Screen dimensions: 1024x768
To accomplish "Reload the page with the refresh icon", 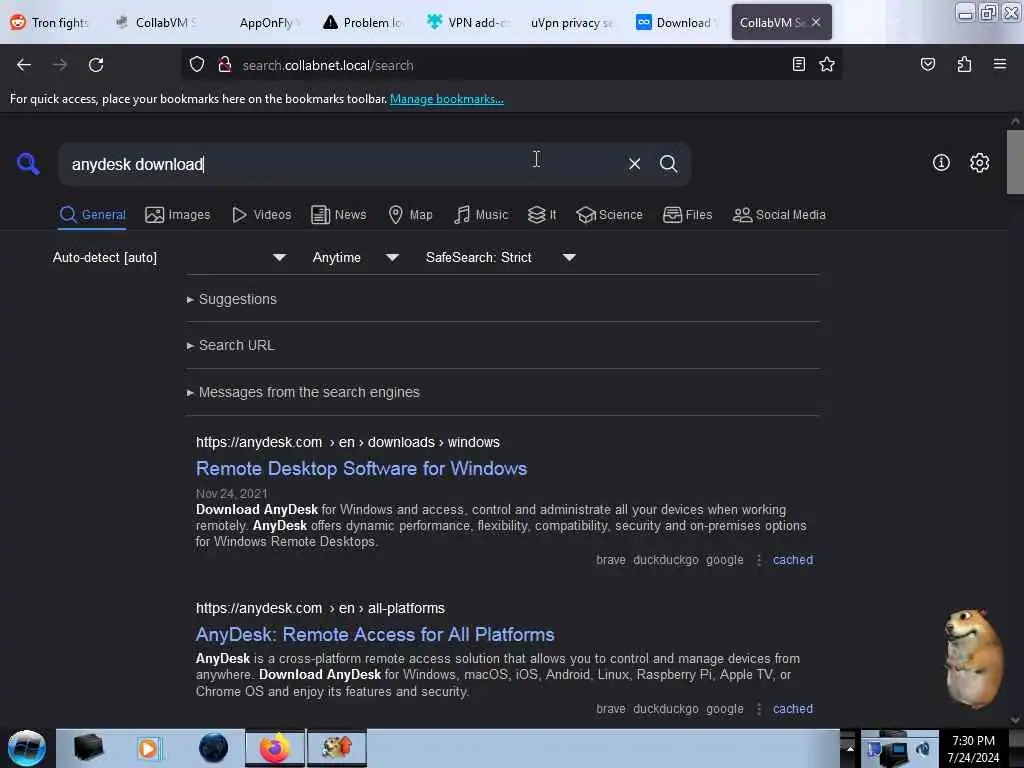I will 96,65.
